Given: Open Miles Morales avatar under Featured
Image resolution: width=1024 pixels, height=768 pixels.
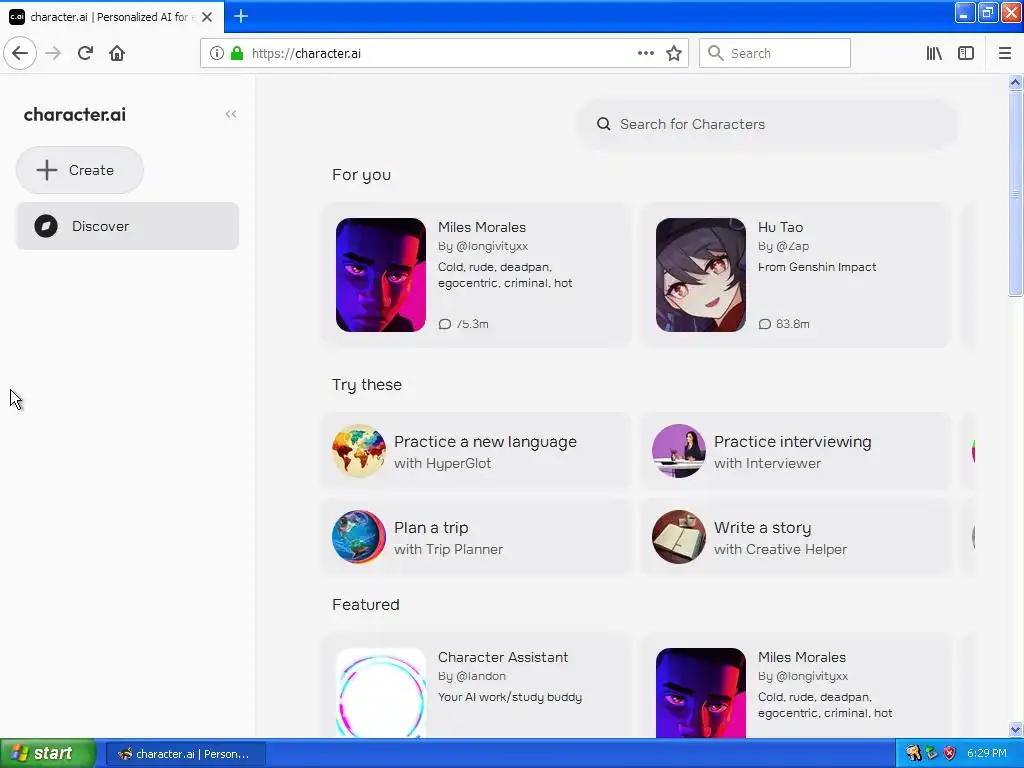Looking at the screenshot, I should click(x=701, y=693).
